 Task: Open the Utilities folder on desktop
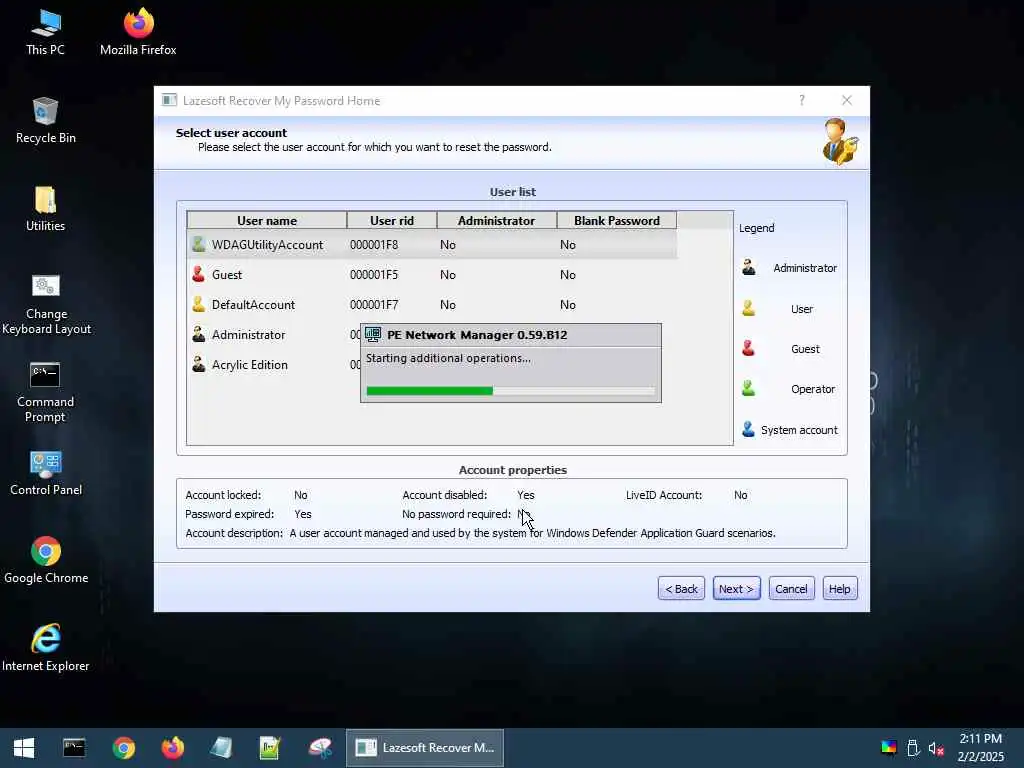click(x=45, y=209)
